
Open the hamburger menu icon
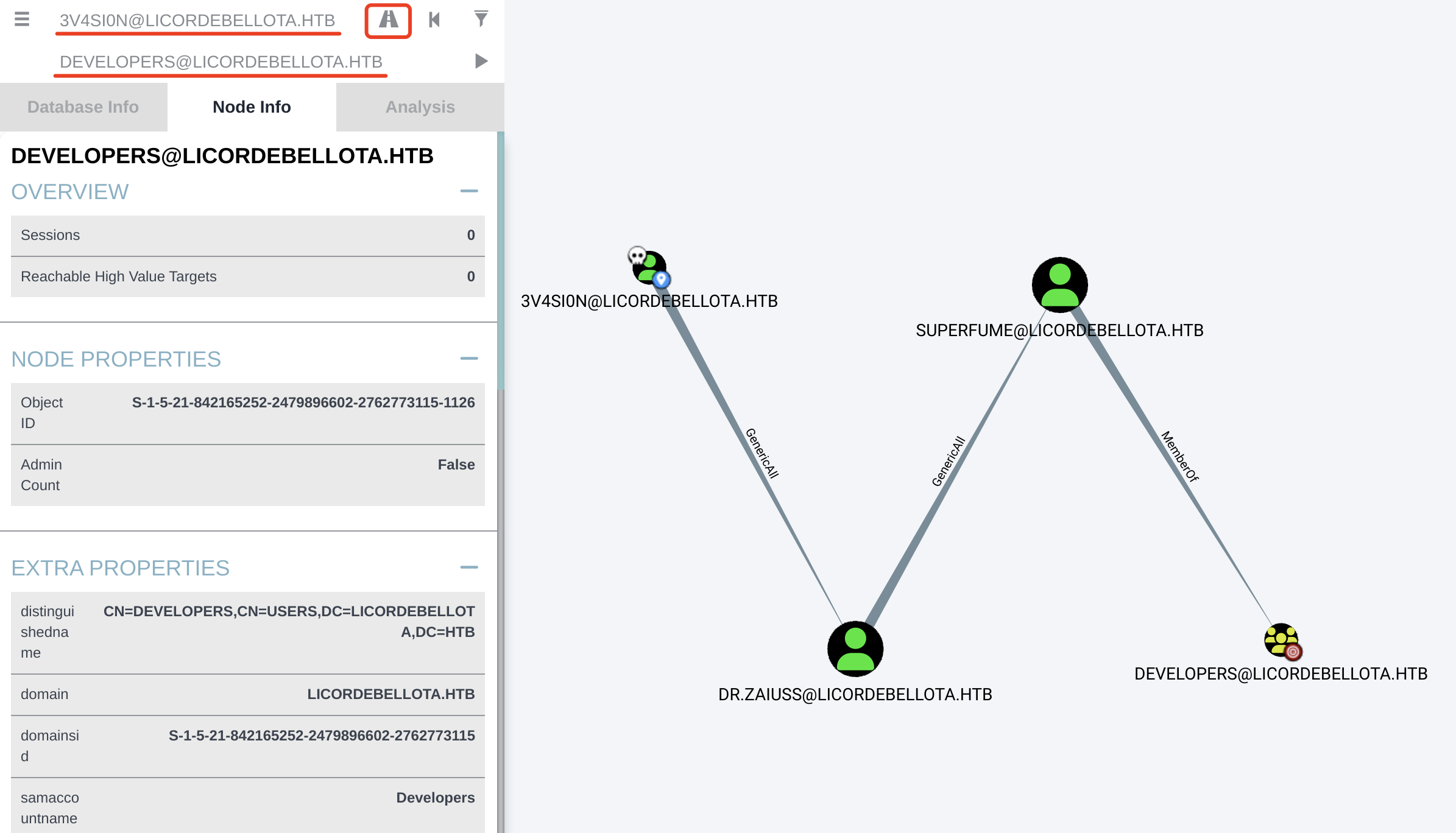(22, 19)
